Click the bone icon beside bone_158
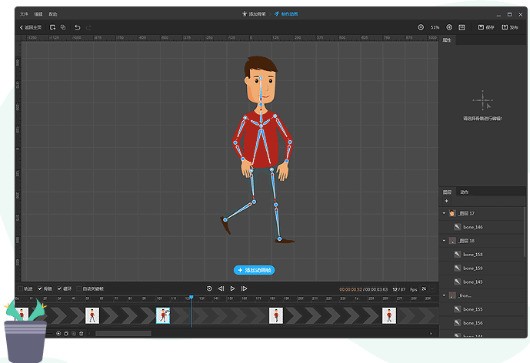Image resolution: width=530 pixels, height=363 pixels. pos(457,254)
